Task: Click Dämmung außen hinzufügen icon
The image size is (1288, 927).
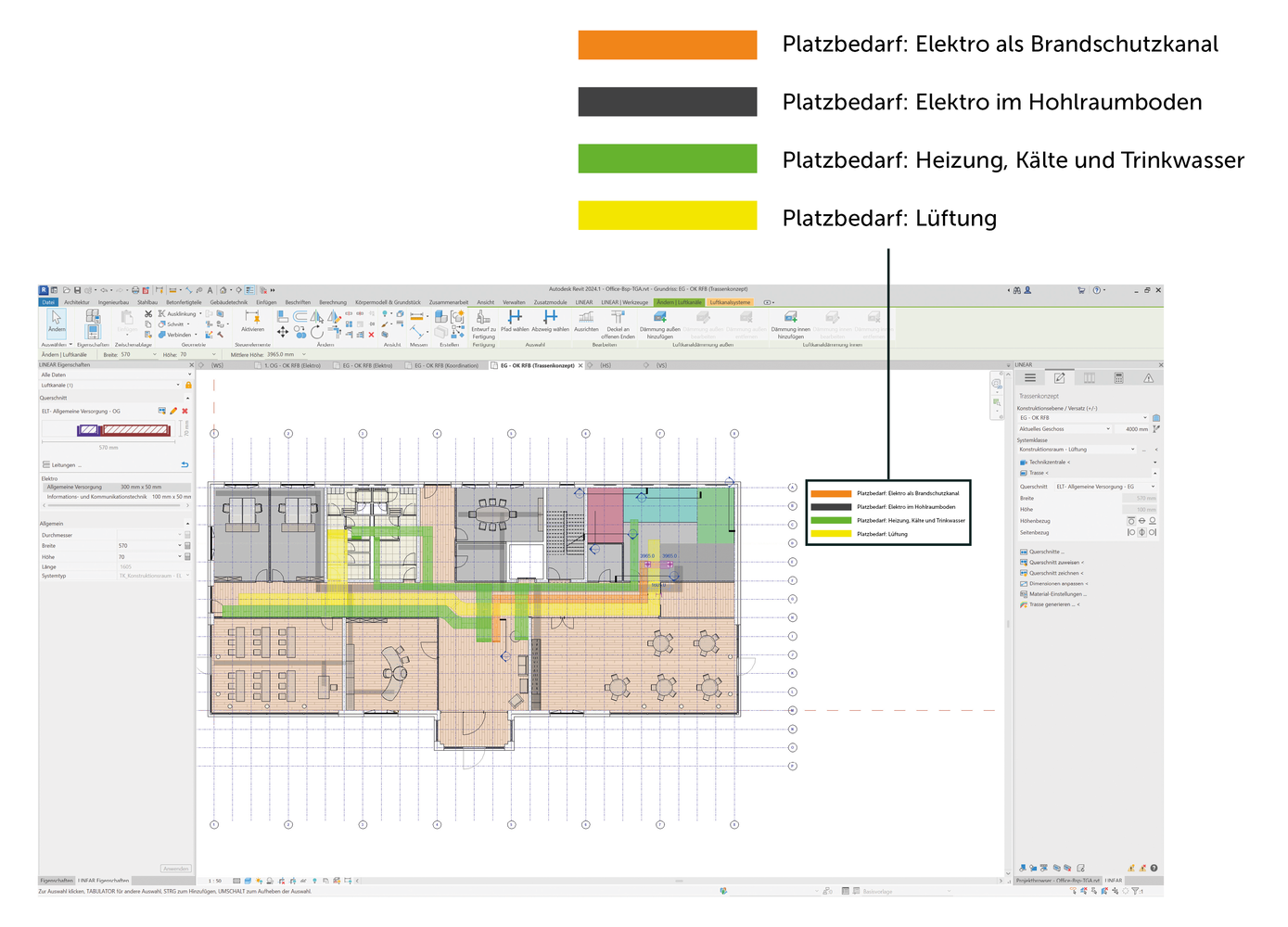Action: click(659, 318)
